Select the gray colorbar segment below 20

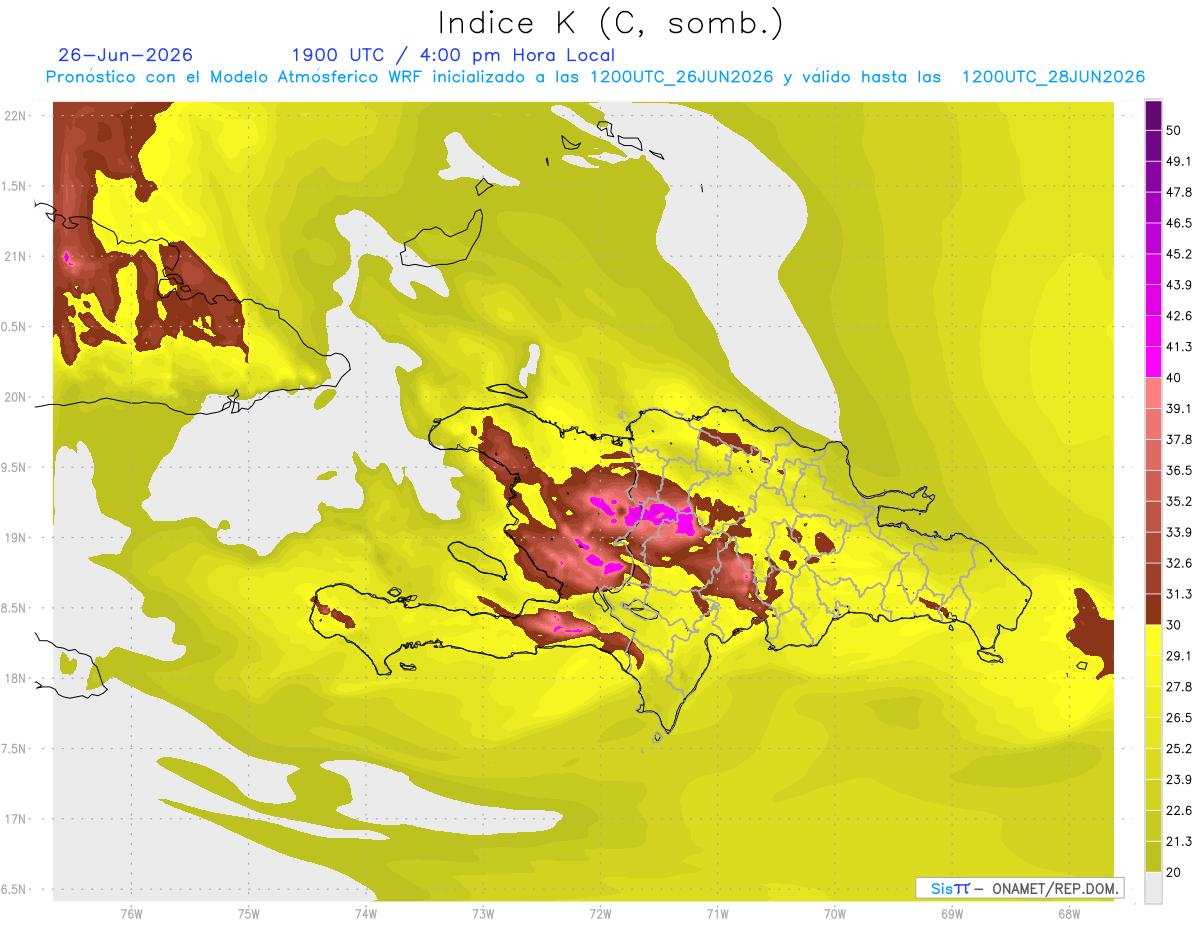[x=1153, y=886]
